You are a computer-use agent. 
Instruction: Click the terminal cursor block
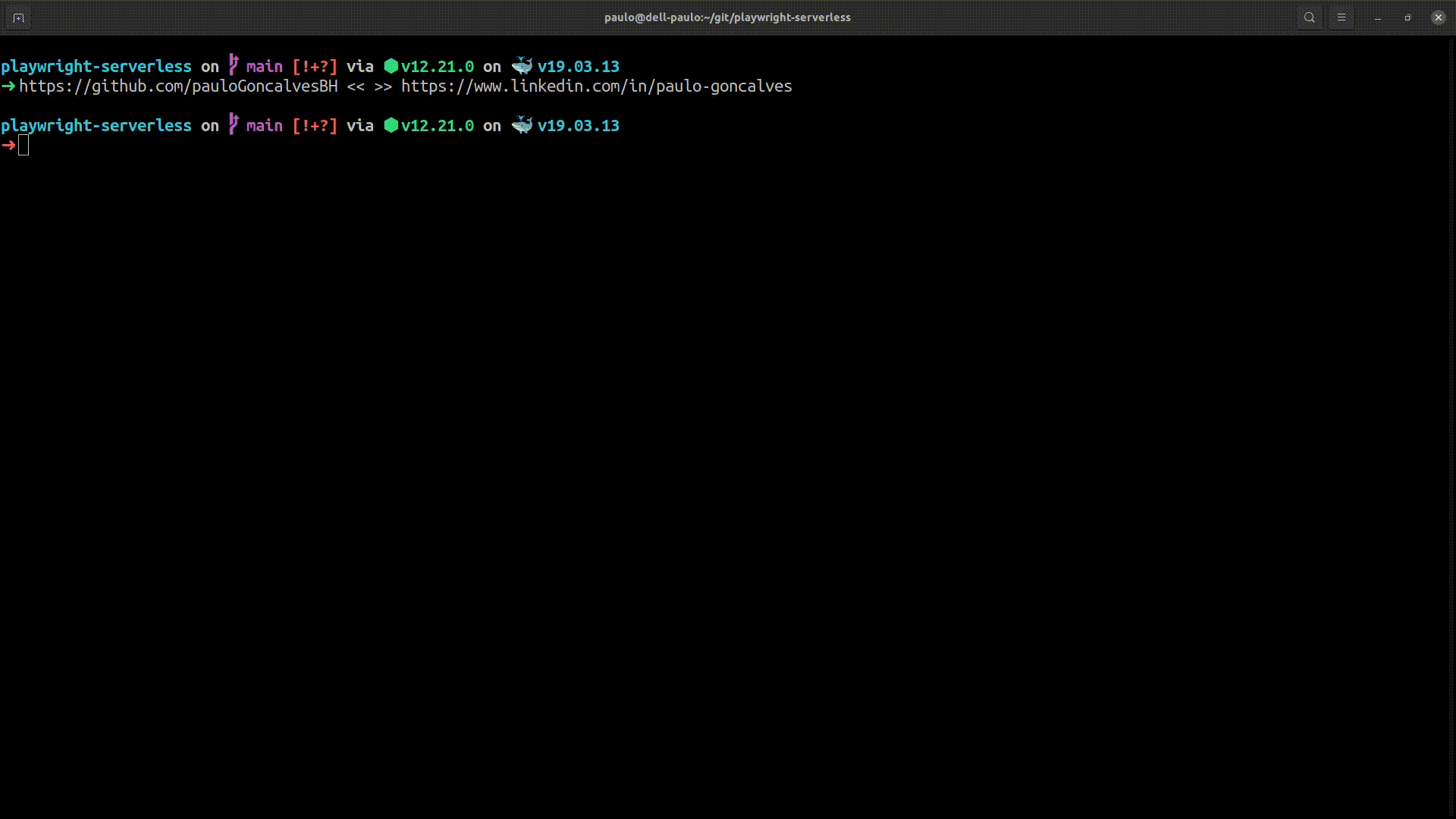(x=24, y=146)
